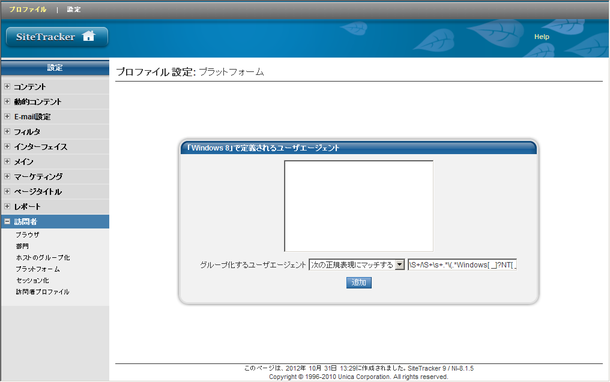Click the user agent list box
The height and width of the screenshot is (382, 610).
click(359, 206)
